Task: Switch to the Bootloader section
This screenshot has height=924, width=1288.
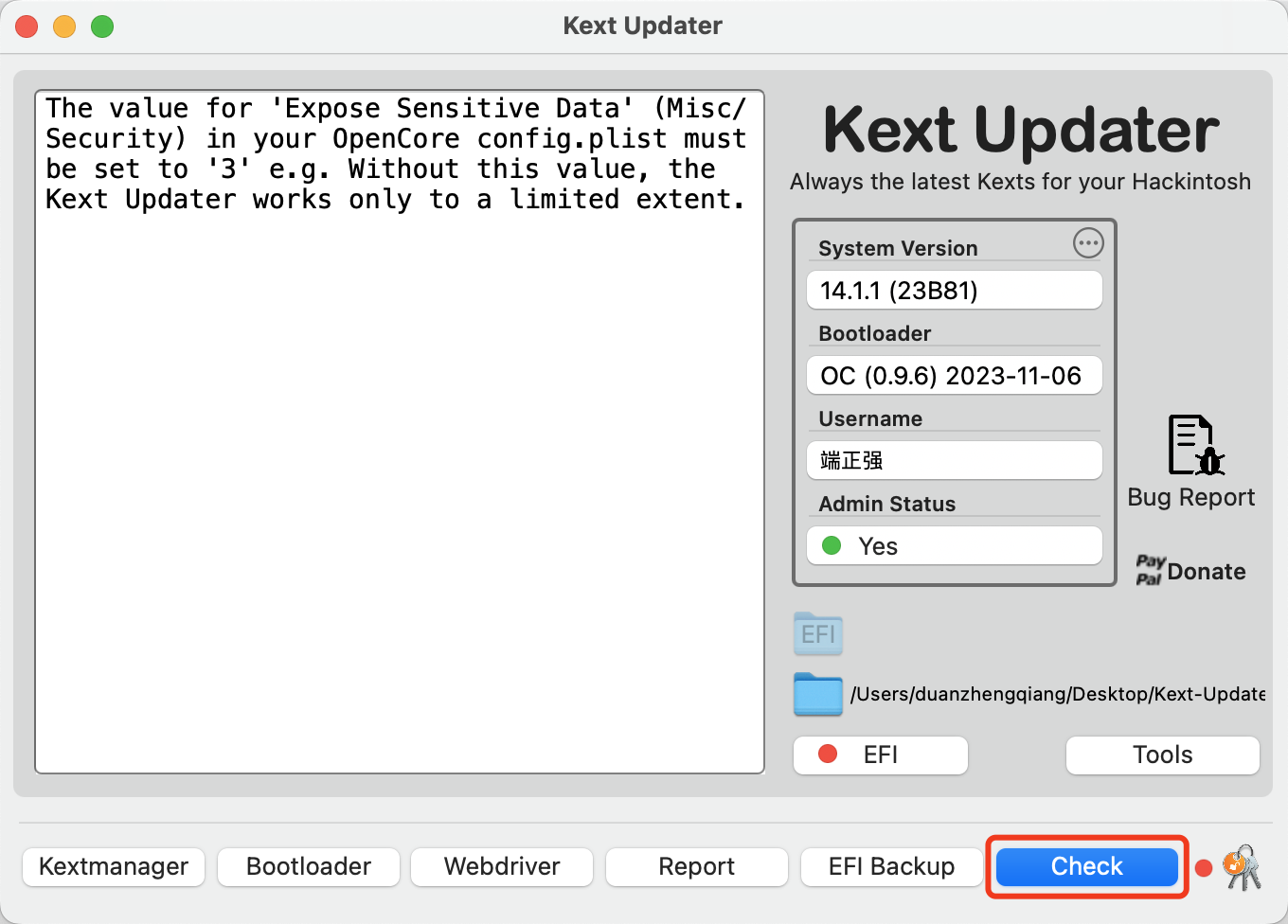Action: pos(308,866)
